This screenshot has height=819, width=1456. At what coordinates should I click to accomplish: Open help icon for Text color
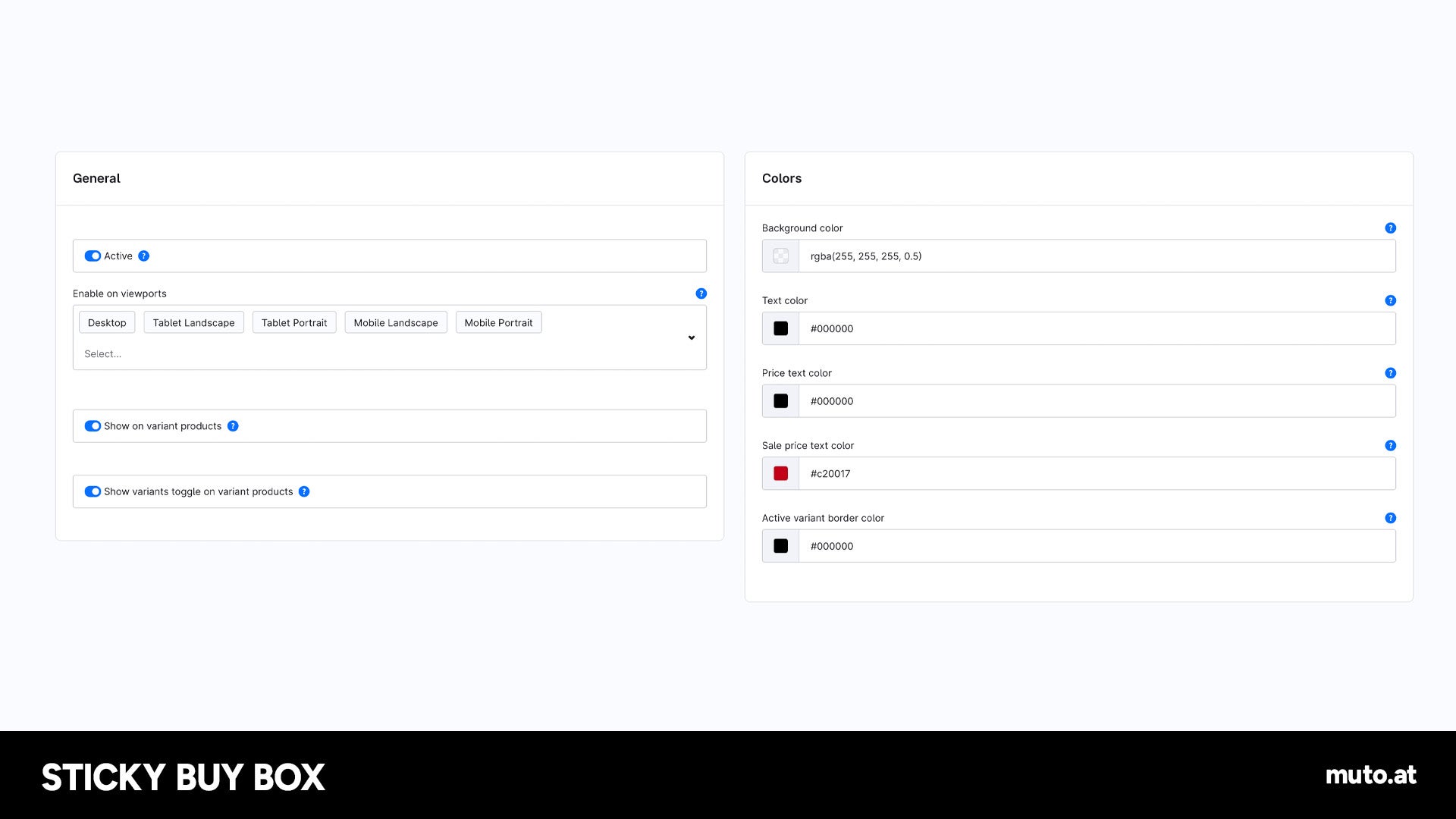(1390, 300)
